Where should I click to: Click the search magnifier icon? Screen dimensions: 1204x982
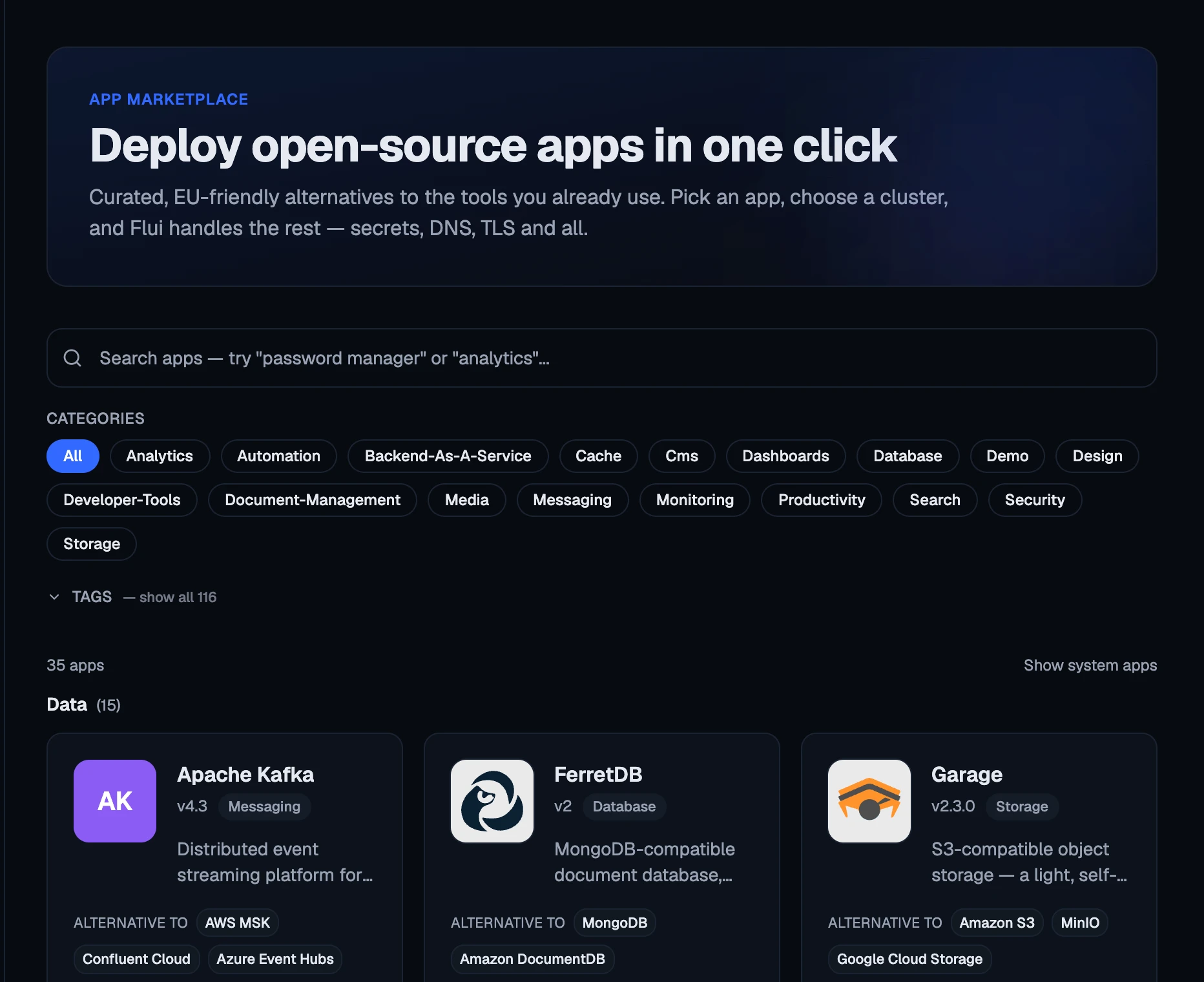click(72, 358)
